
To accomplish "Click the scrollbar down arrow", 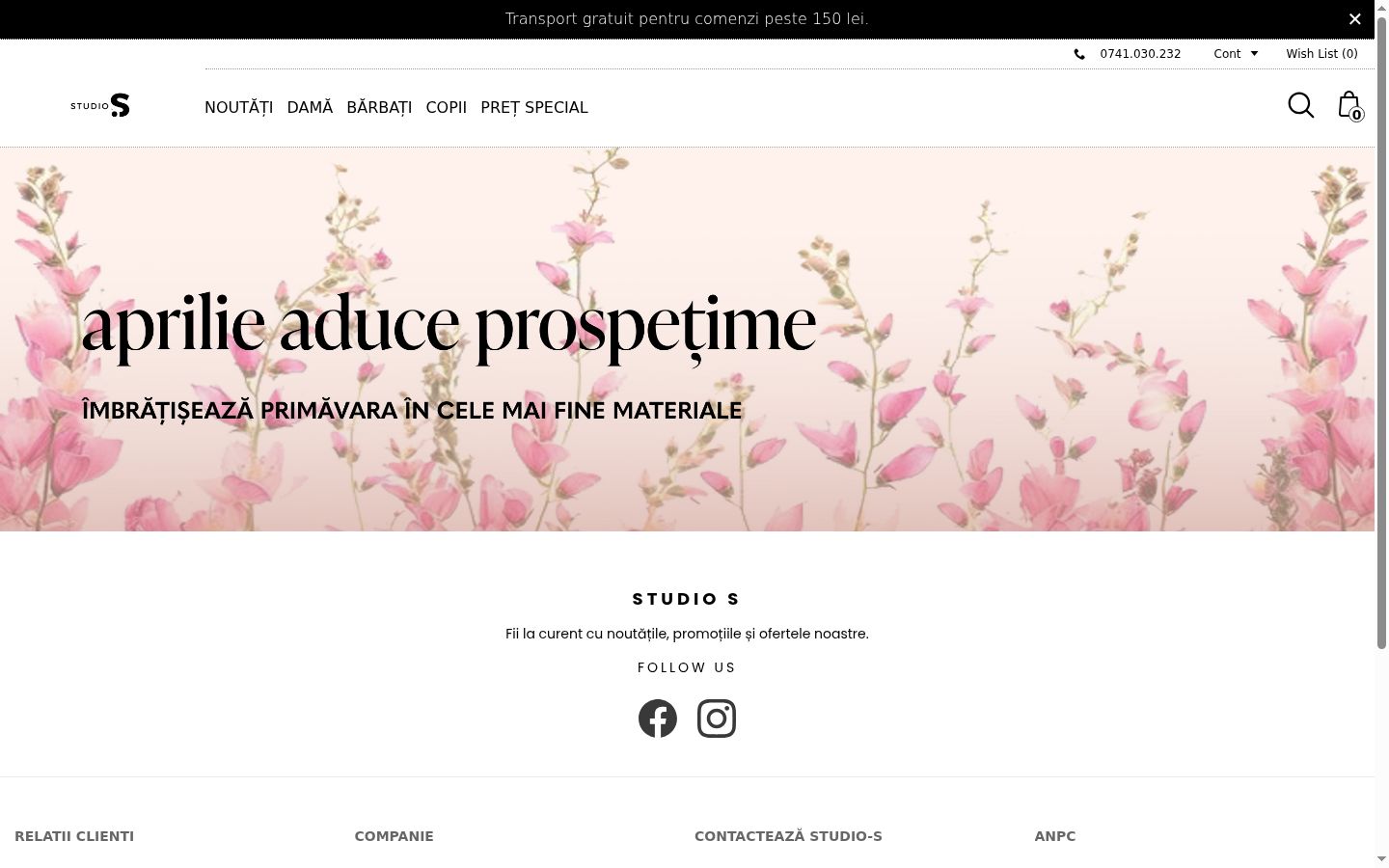I will (x=1381, y=858).
